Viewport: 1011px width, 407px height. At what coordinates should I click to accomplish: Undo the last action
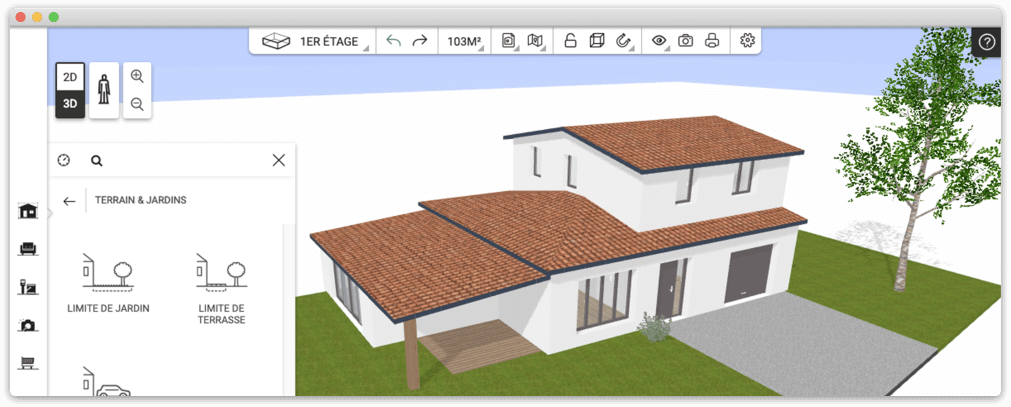(x=393, y=41)
